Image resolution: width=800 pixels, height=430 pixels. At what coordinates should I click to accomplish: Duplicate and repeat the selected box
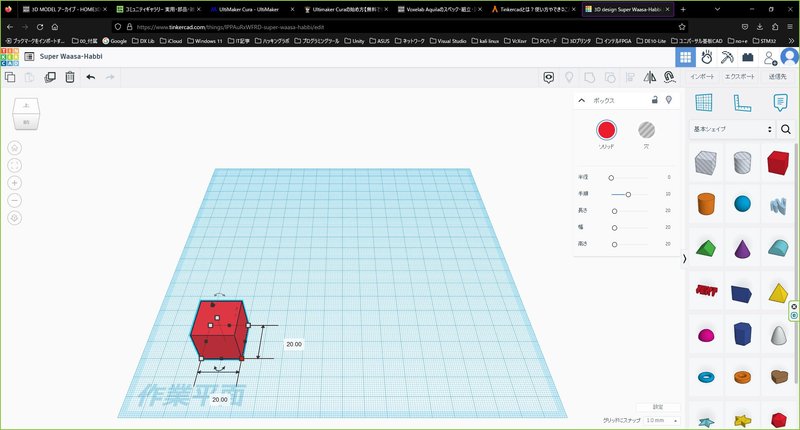(50, 77)
